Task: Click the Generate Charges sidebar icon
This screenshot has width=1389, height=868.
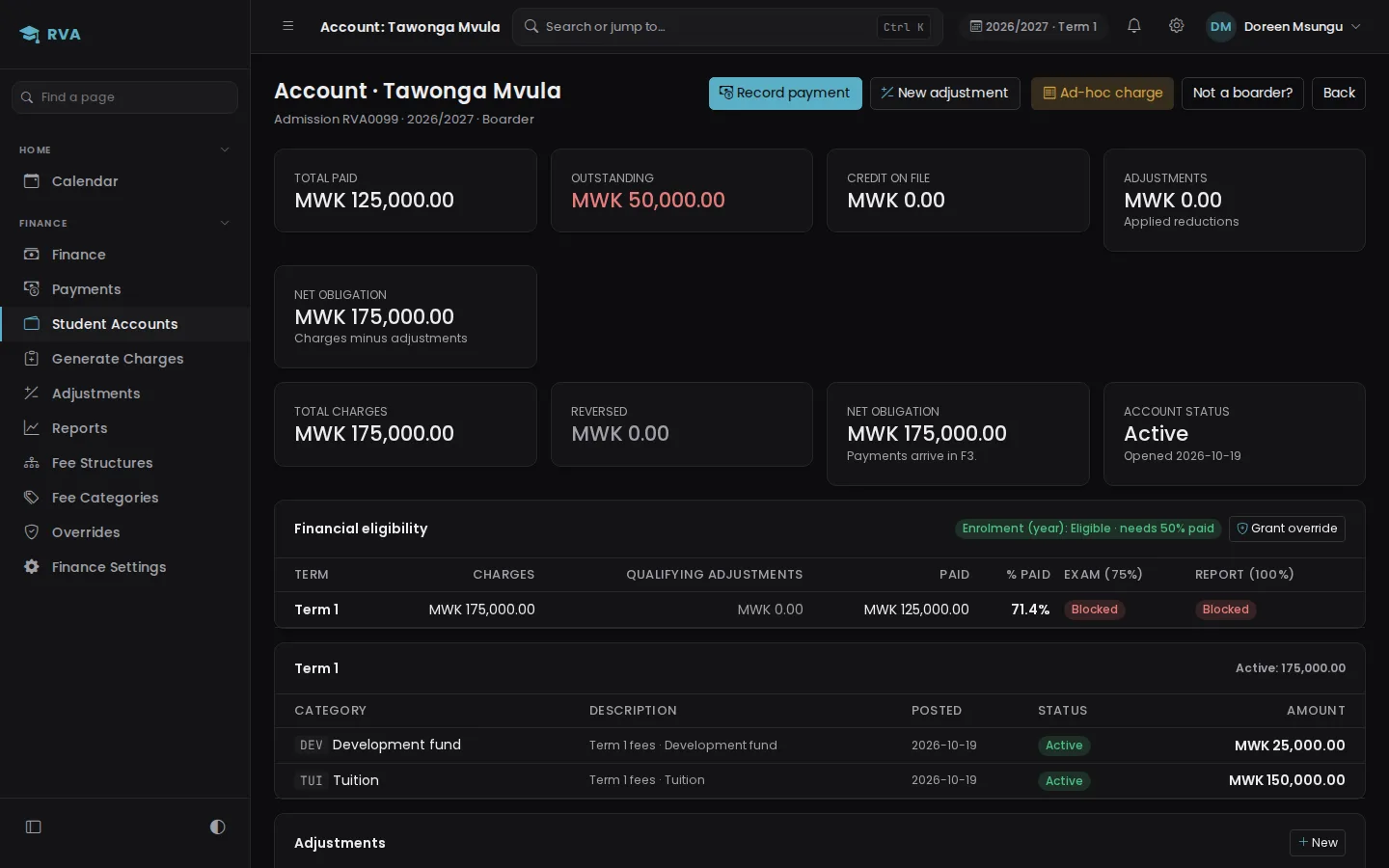Action: (x=32, y=359)
